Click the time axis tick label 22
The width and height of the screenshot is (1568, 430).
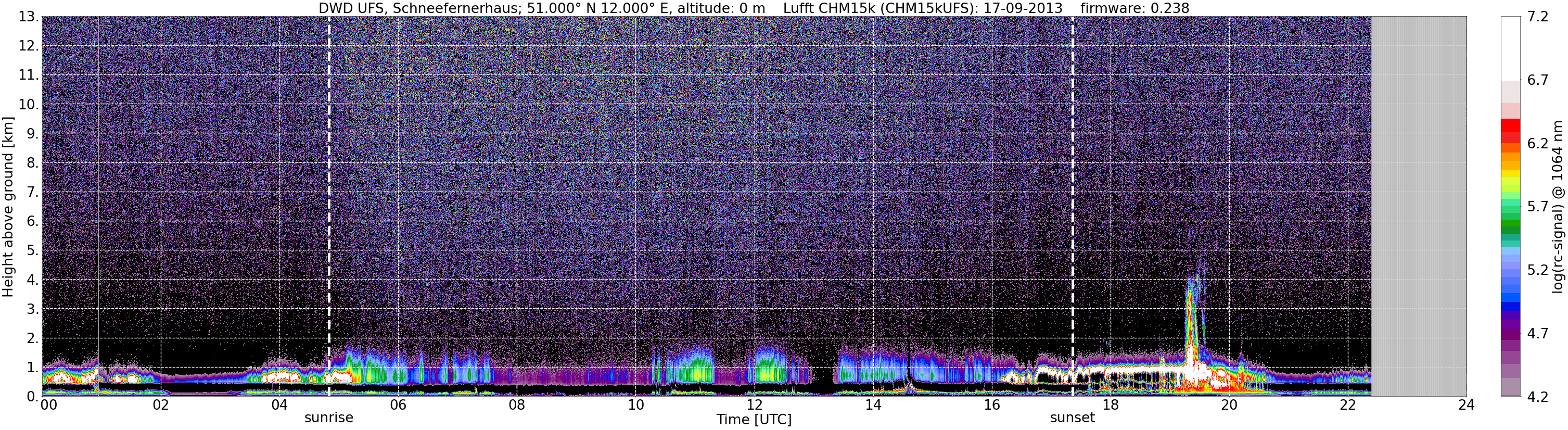click(1348, 406)
